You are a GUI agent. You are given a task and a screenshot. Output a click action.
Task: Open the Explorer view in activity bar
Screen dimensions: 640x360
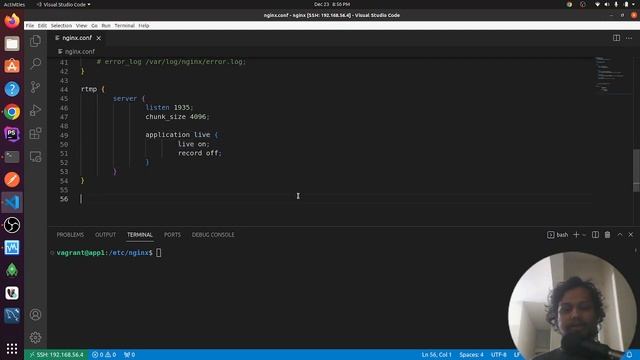(x=36, y=41)
